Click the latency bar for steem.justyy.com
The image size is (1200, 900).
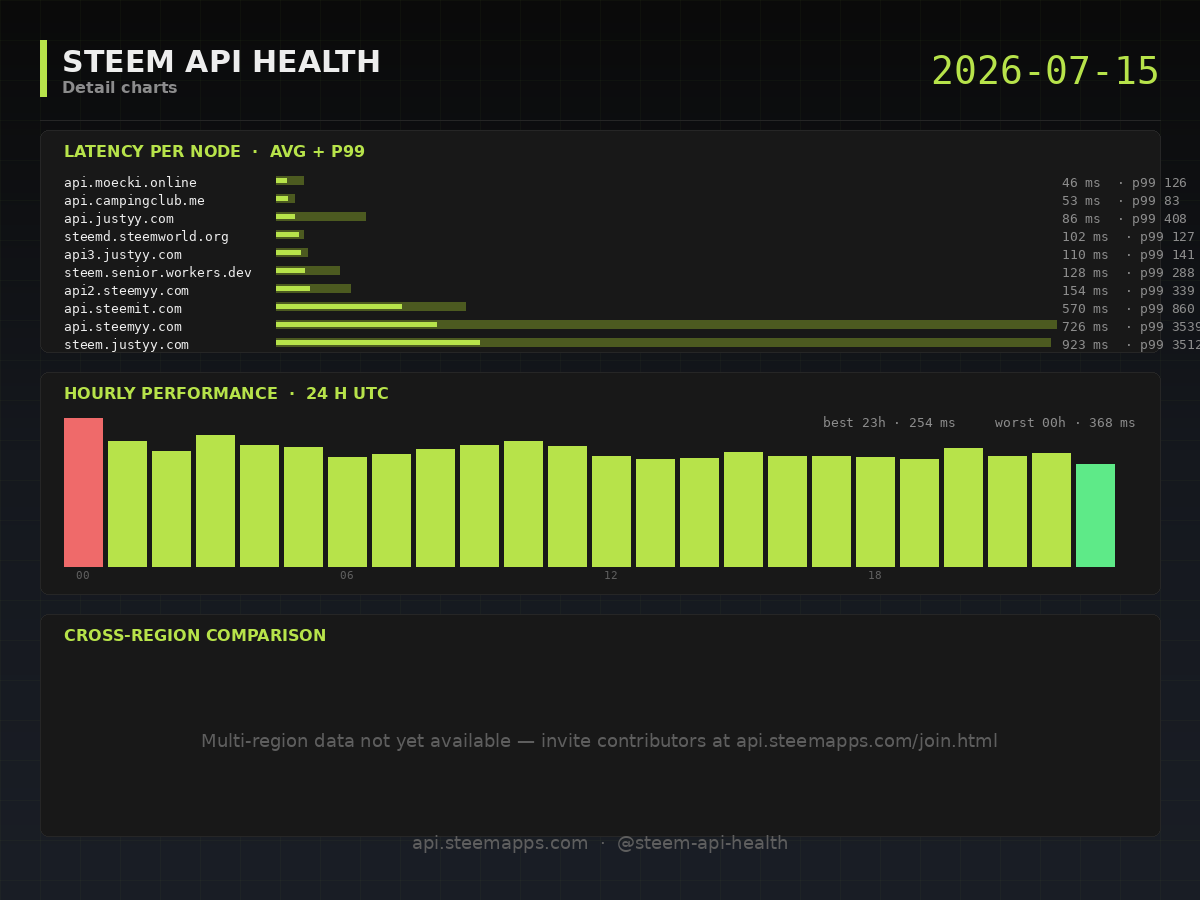pyautogui.click(x=663, y=343)
